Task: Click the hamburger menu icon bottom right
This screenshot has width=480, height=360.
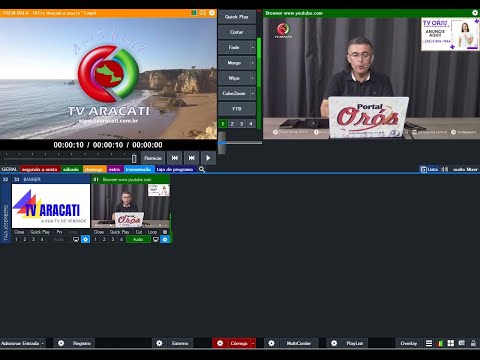Action: (x=429, y=343)
